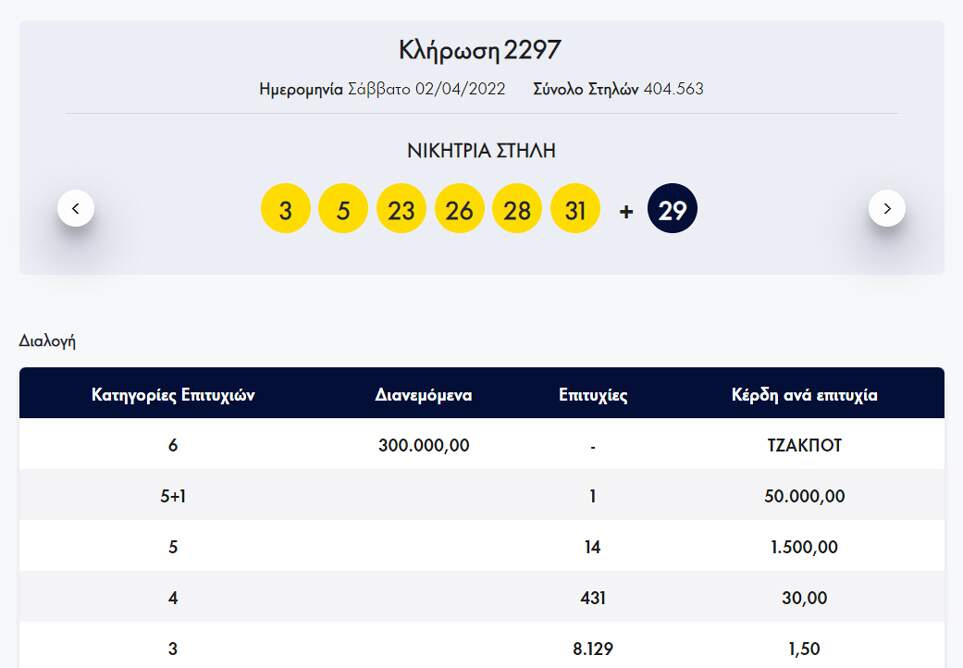Go to the next draw with right arrow
963x668 pixels.
(886, 208)
